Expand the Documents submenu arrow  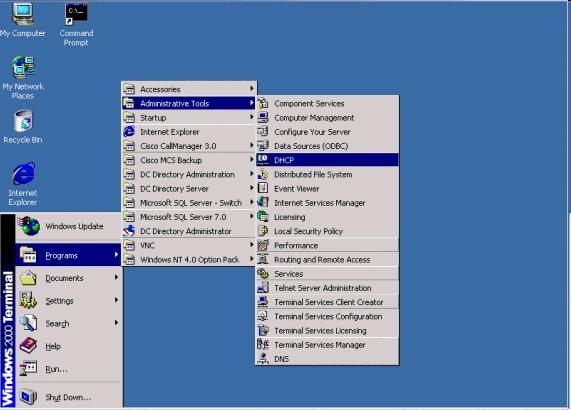[116, 277]
